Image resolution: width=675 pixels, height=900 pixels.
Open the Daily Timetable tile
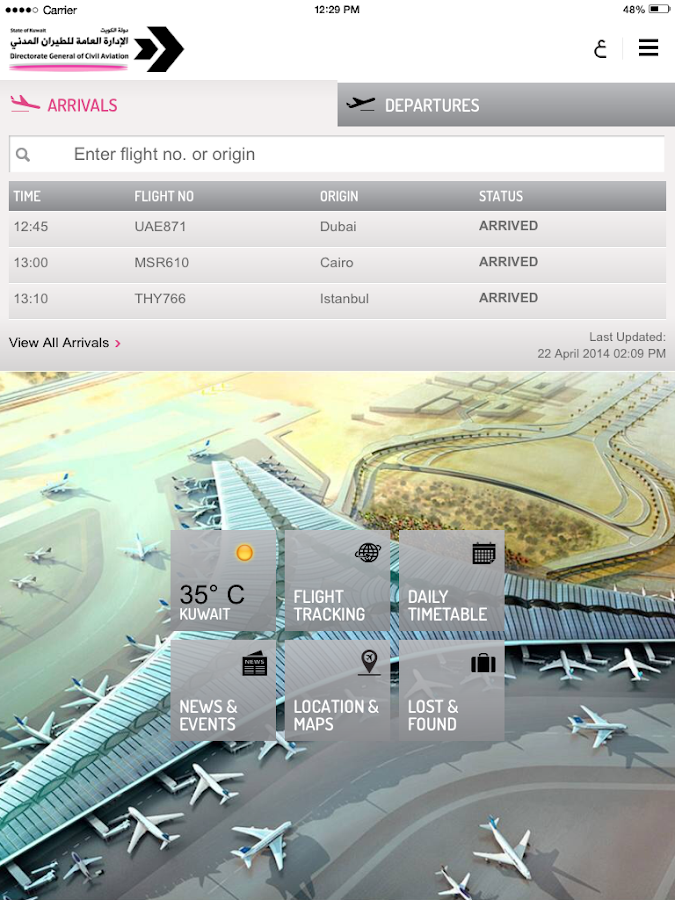(452, 581)
